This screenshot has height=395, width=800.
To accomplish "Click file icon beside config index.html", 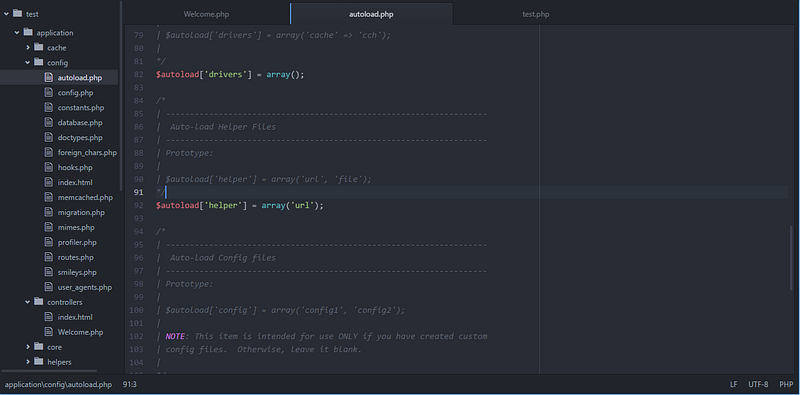I will click(48, 182).
